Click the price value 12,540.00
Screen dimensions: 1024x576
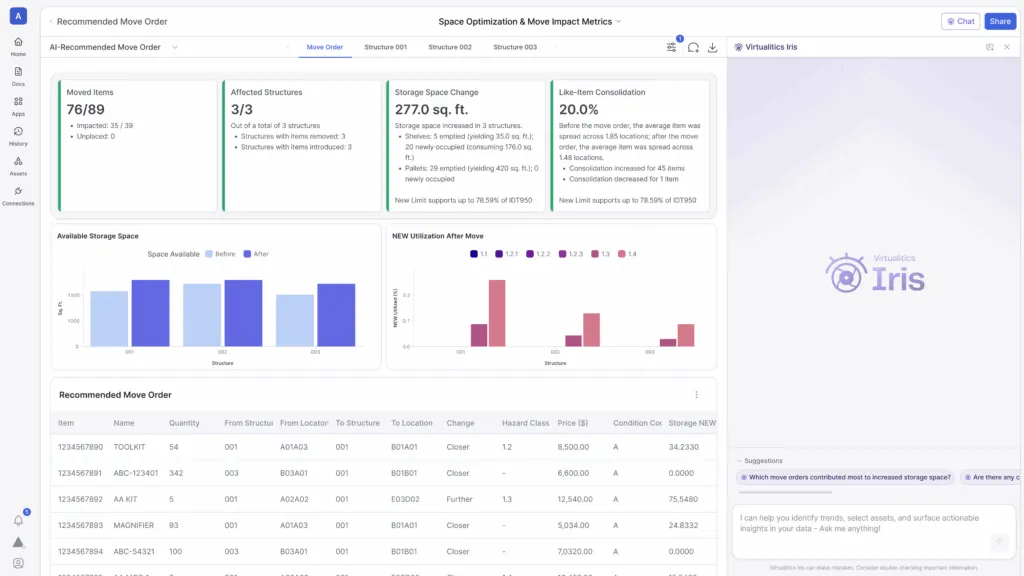click(575, 499)
